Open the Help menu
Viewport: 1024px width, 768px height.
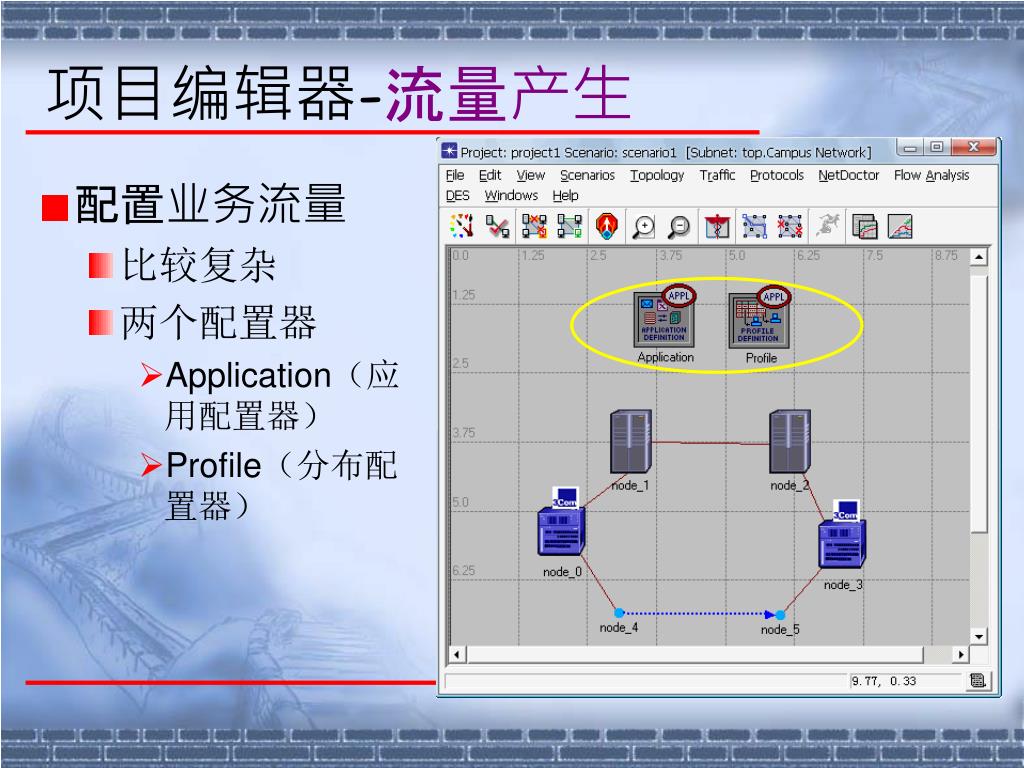coord(566,195)
